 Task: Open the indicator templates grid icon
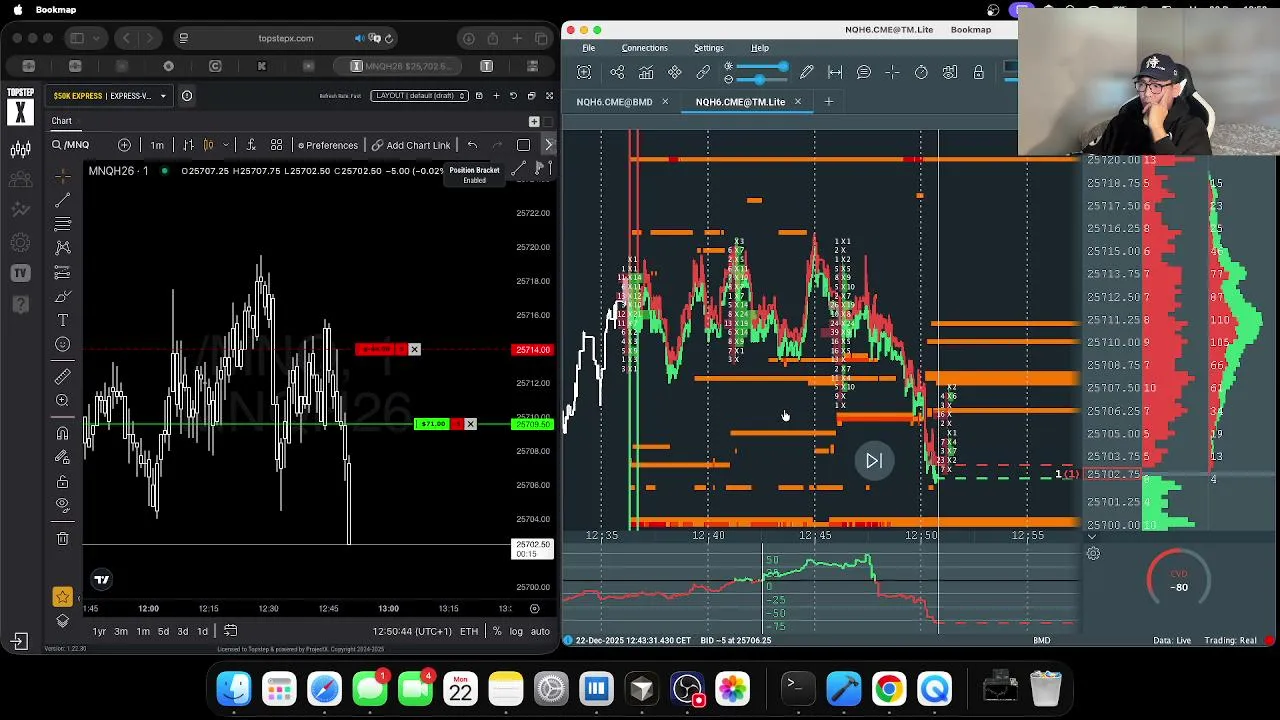[276, 145]
